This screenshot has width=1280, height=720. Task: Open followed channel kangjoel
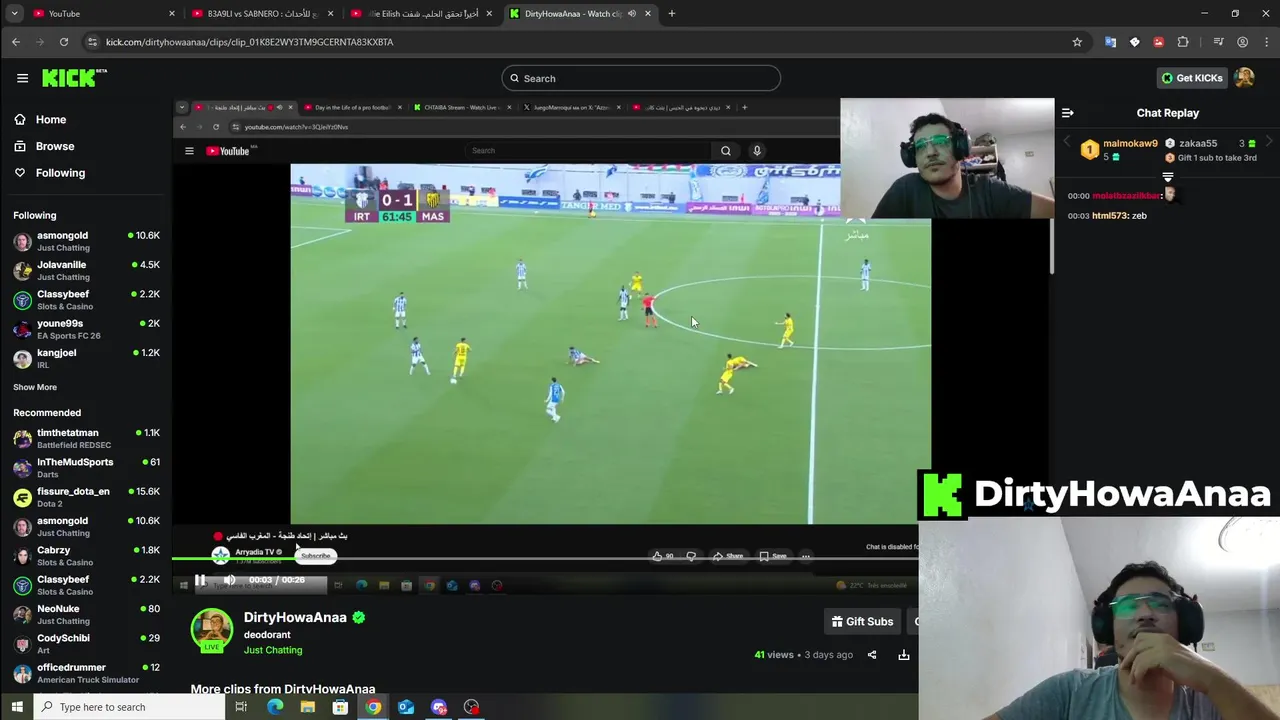57,352
